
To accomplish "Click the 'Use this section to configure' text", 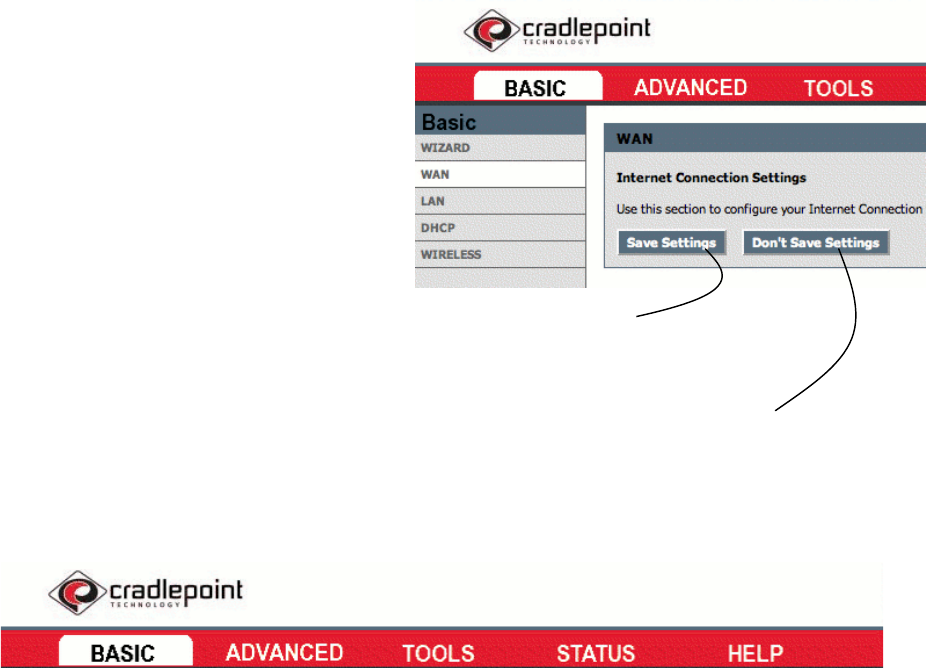I will [769, 209].
